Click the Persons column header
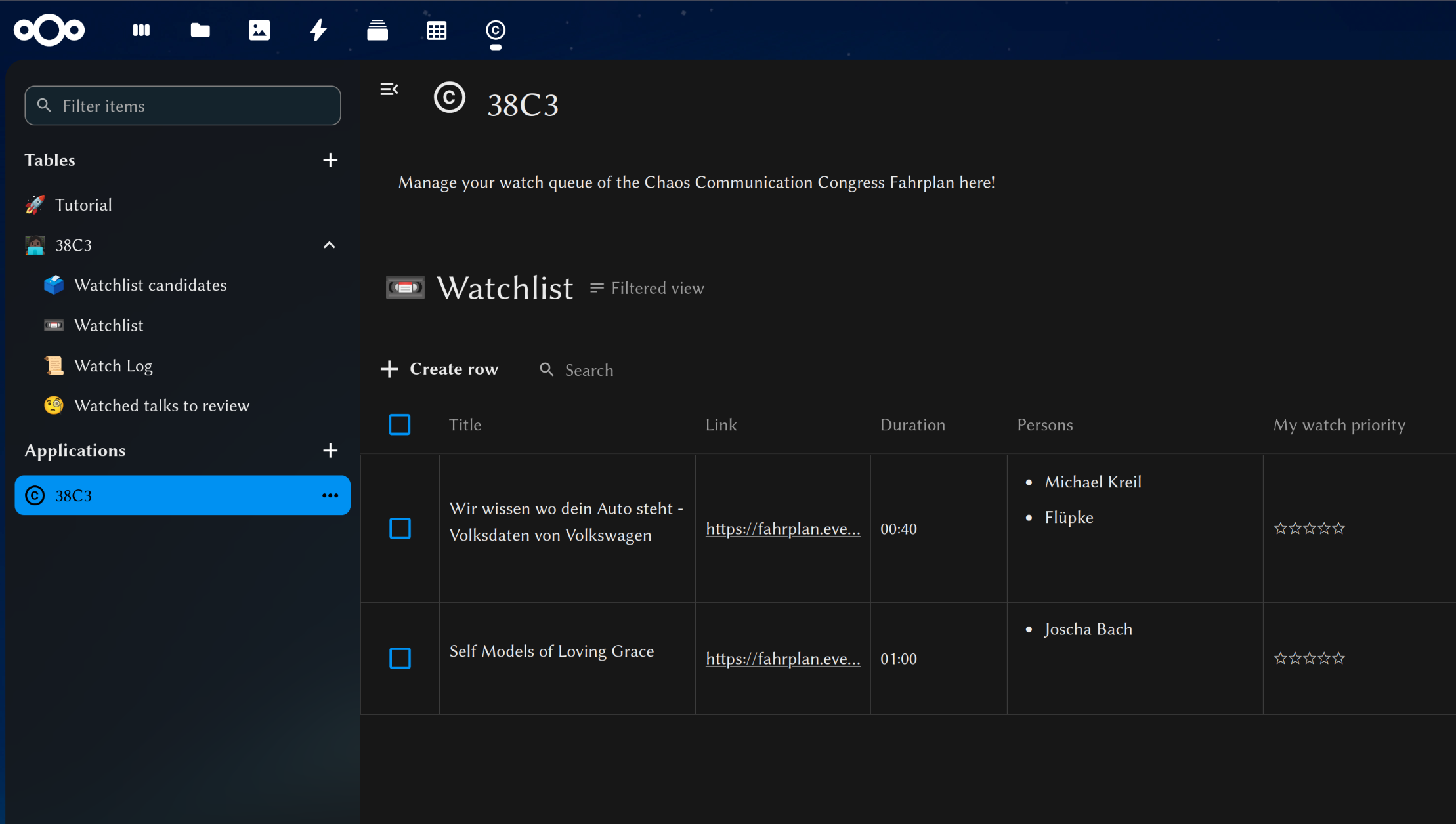1456x824 pixels. [1045, 425]
